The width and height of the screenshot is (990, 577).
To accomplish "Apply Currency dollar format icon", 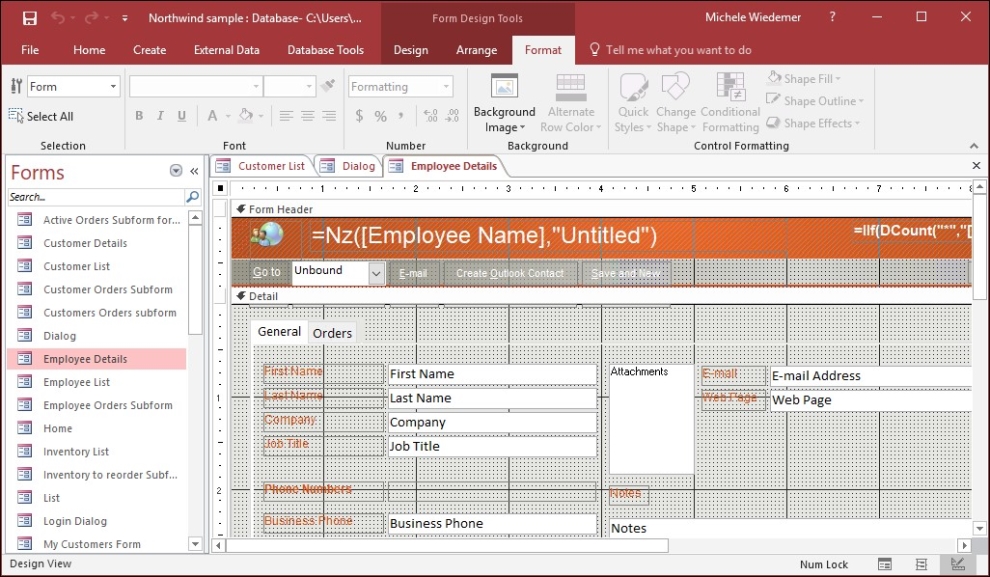I will click(359, 116).
